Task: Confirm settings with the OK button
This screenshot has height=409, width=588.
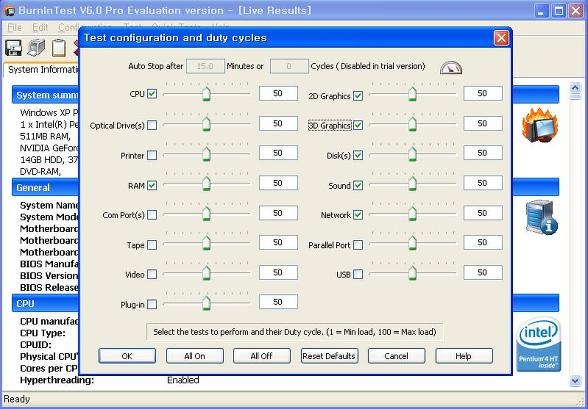Action: click(x=127, y=356)
